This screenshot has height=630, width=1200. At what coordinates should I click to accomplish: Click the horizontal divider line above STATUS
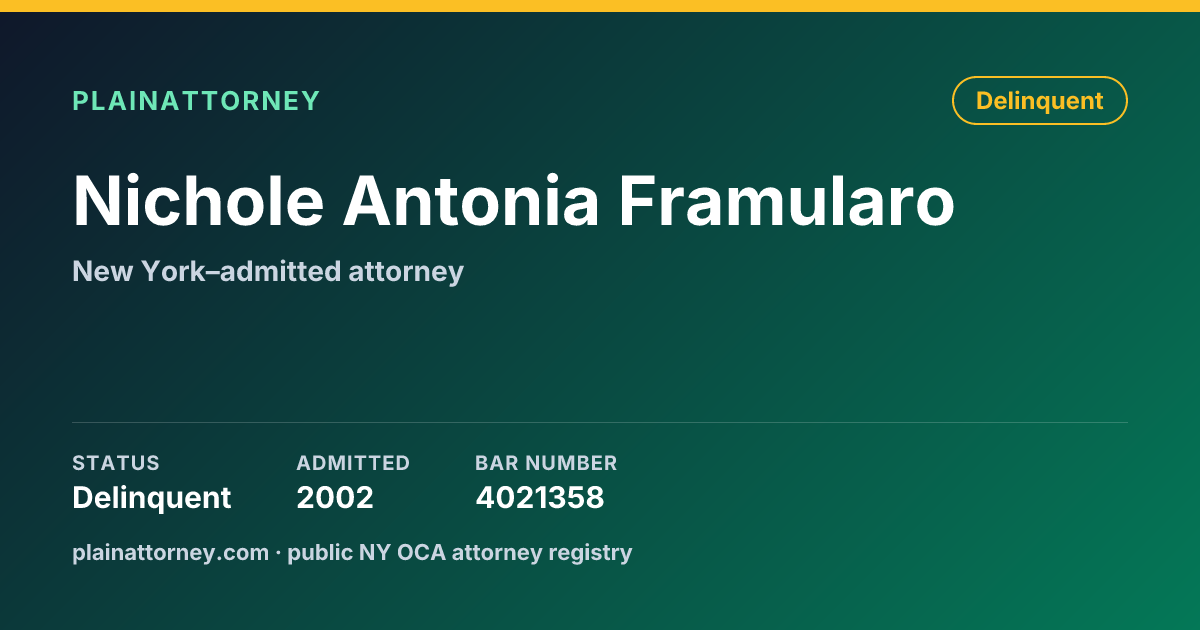click(600, 422)
